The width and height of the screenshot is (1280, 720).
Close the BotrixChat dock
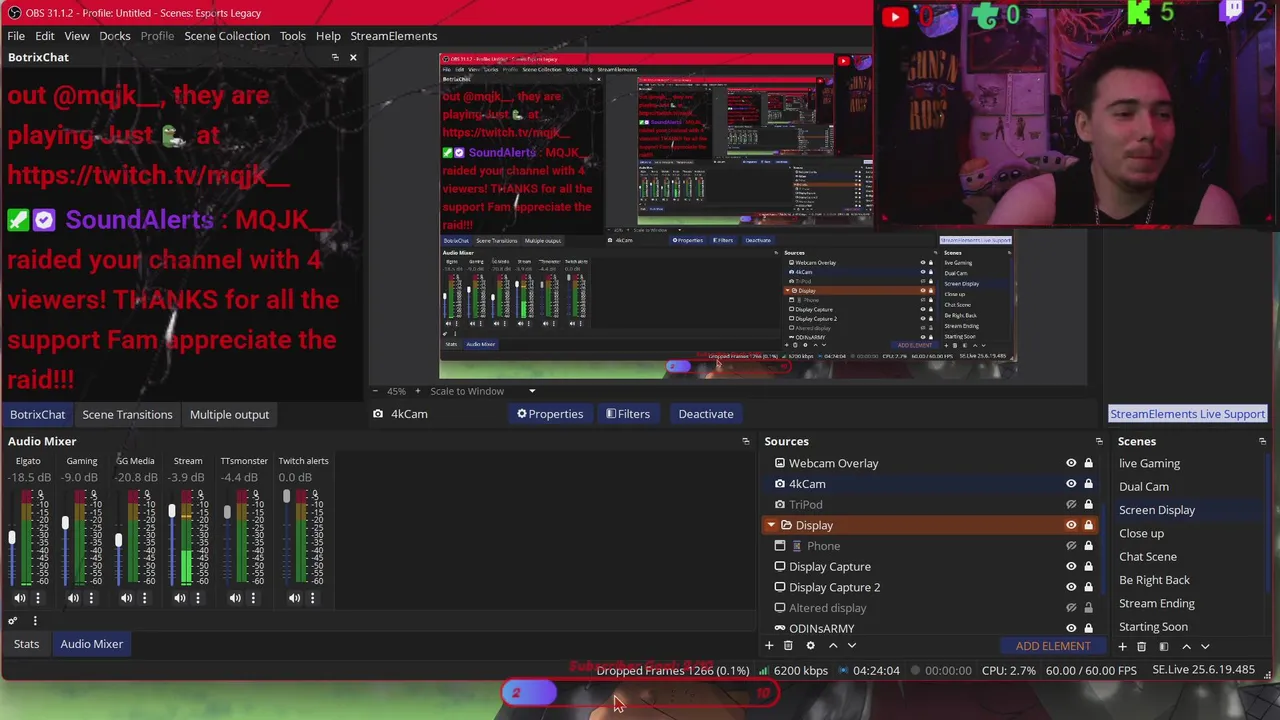[x=353, y=57]
